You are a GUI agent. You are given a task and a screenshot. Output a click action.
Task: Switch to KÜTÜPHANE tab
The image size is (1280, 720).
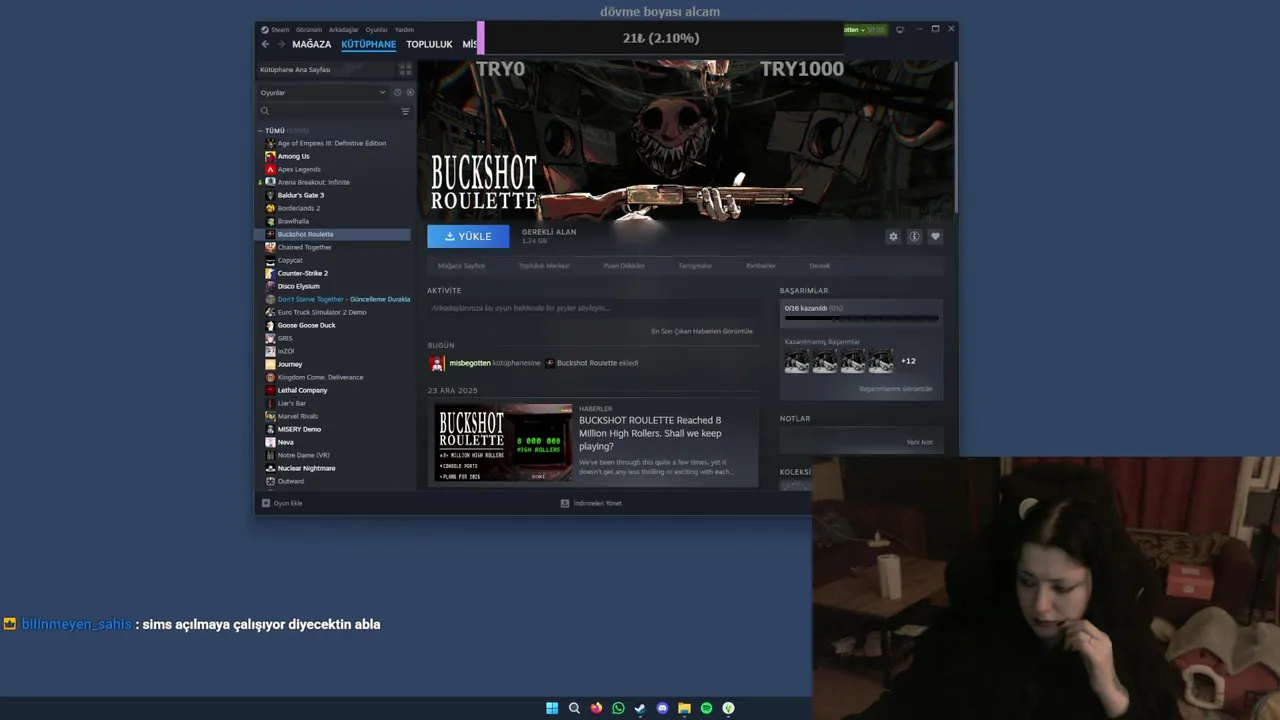pyautogui.click(x=369, y=44)
